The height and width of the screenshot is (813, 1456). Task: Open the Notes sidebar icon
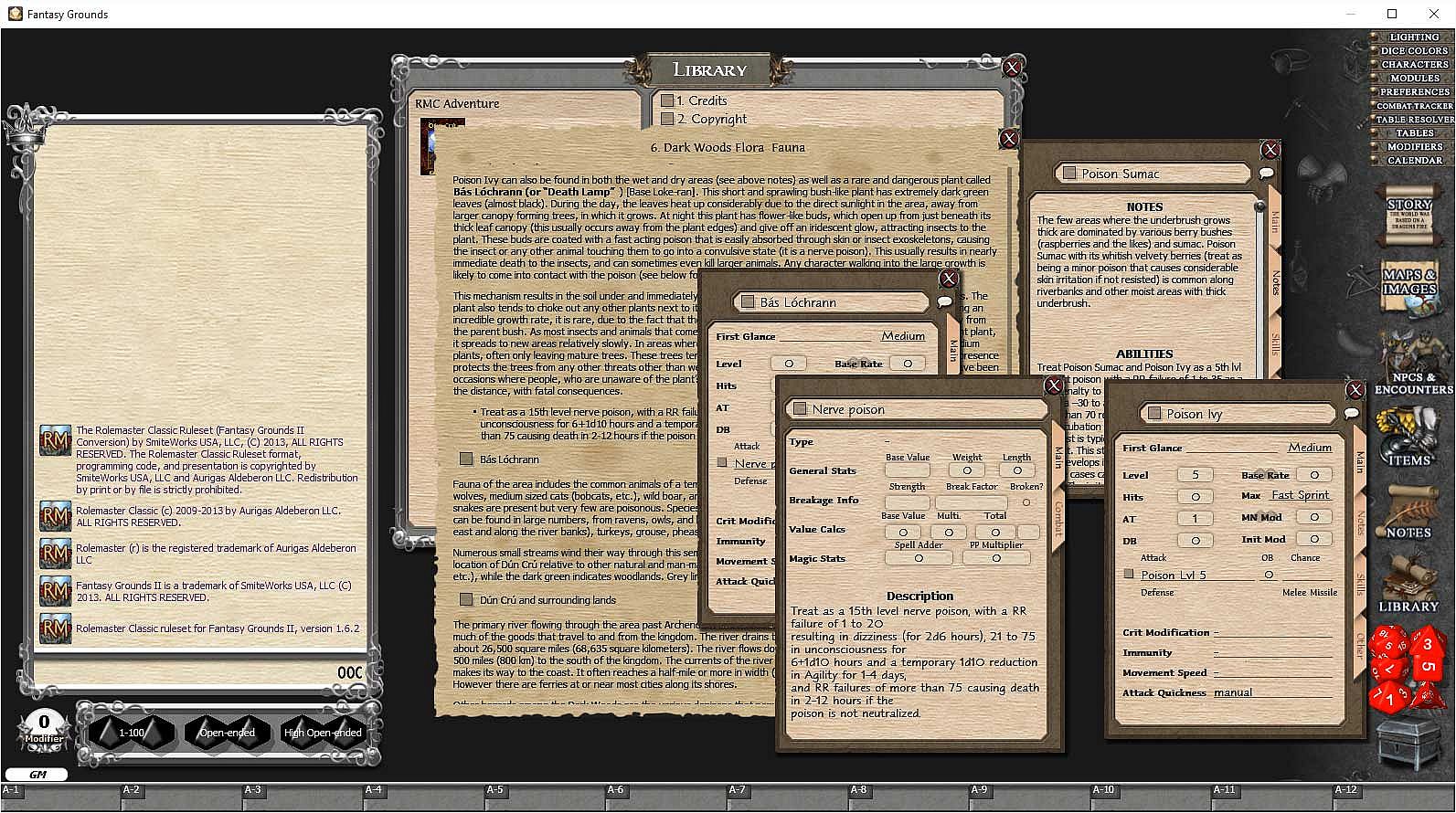(x=1408, y=513)
